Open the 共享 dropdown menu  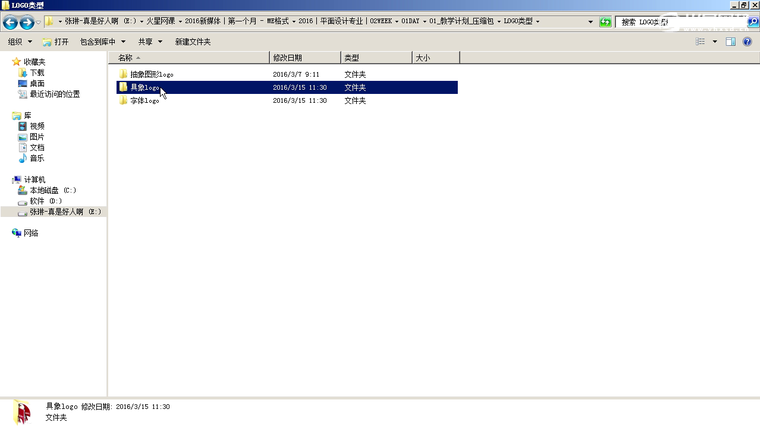pyautogui.click(x=150, y=42)
